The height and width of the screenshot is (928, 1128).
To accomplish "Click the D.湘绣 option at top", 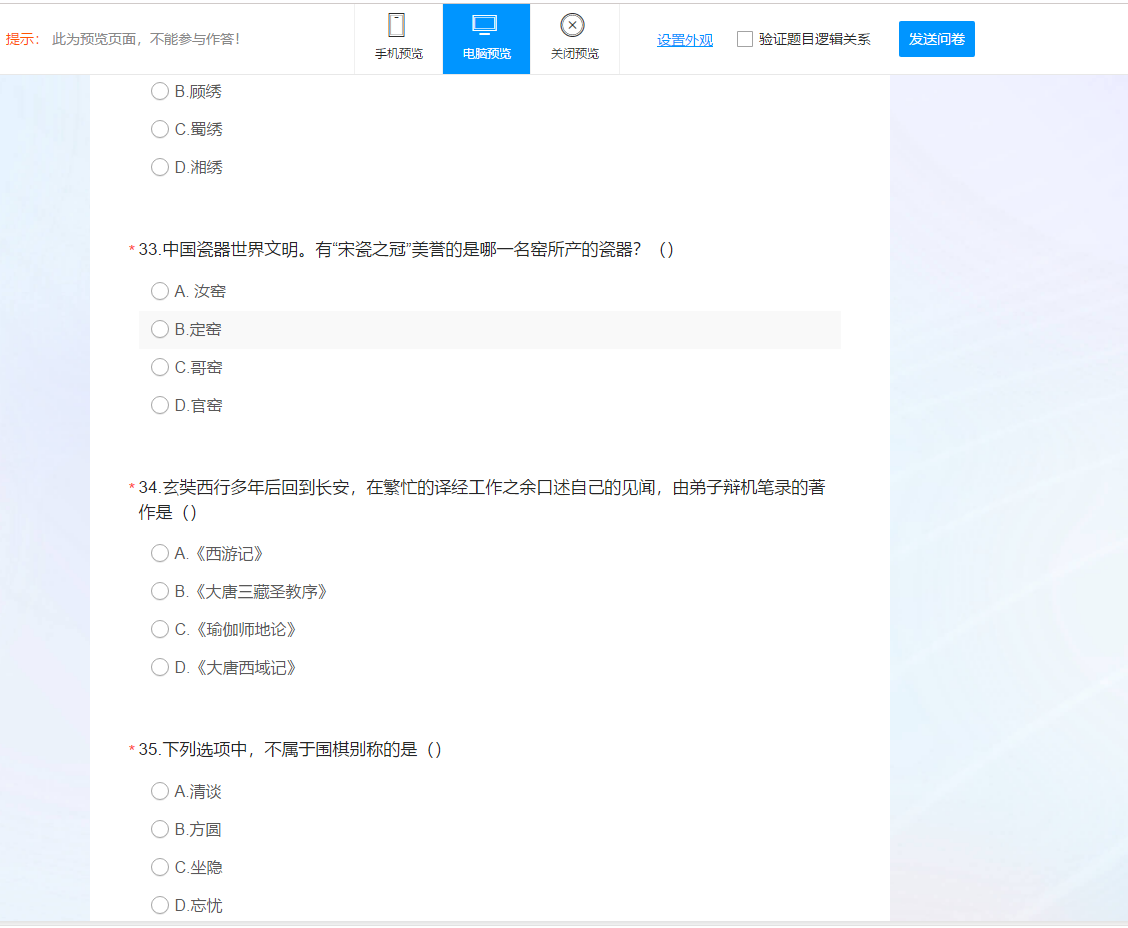I will pyautogui.click(x=160, y=167).
